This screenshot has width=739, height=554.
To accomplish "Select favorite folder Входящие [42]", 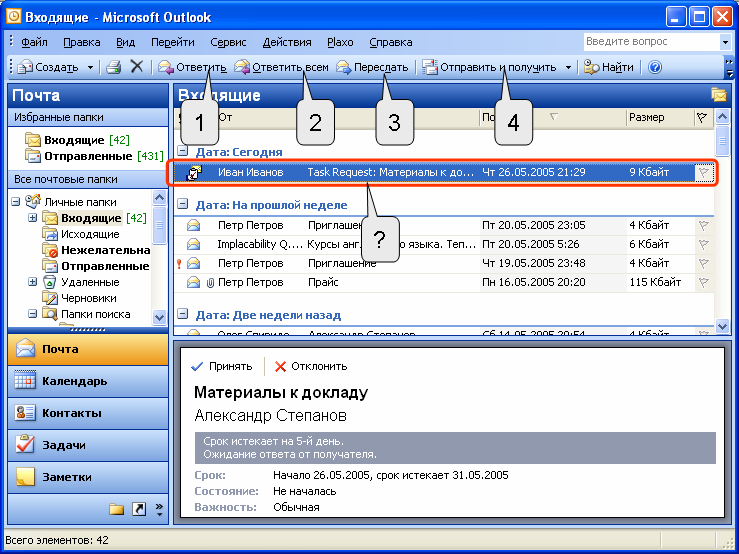I will click(77, 140).
